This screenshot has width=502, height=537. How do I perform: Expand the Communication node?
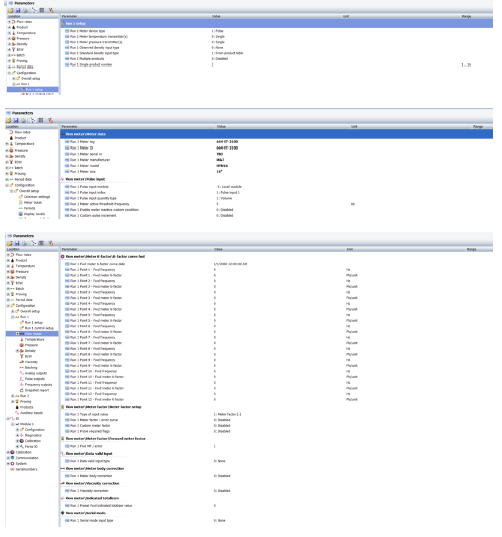point(8,458)
